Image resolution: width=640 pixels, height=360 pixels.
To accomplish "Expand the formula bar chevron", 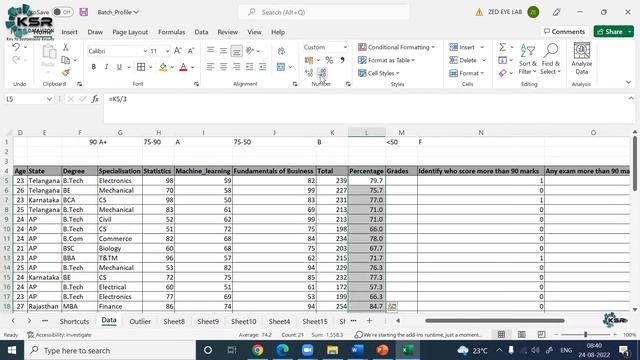I will (631, 98).
